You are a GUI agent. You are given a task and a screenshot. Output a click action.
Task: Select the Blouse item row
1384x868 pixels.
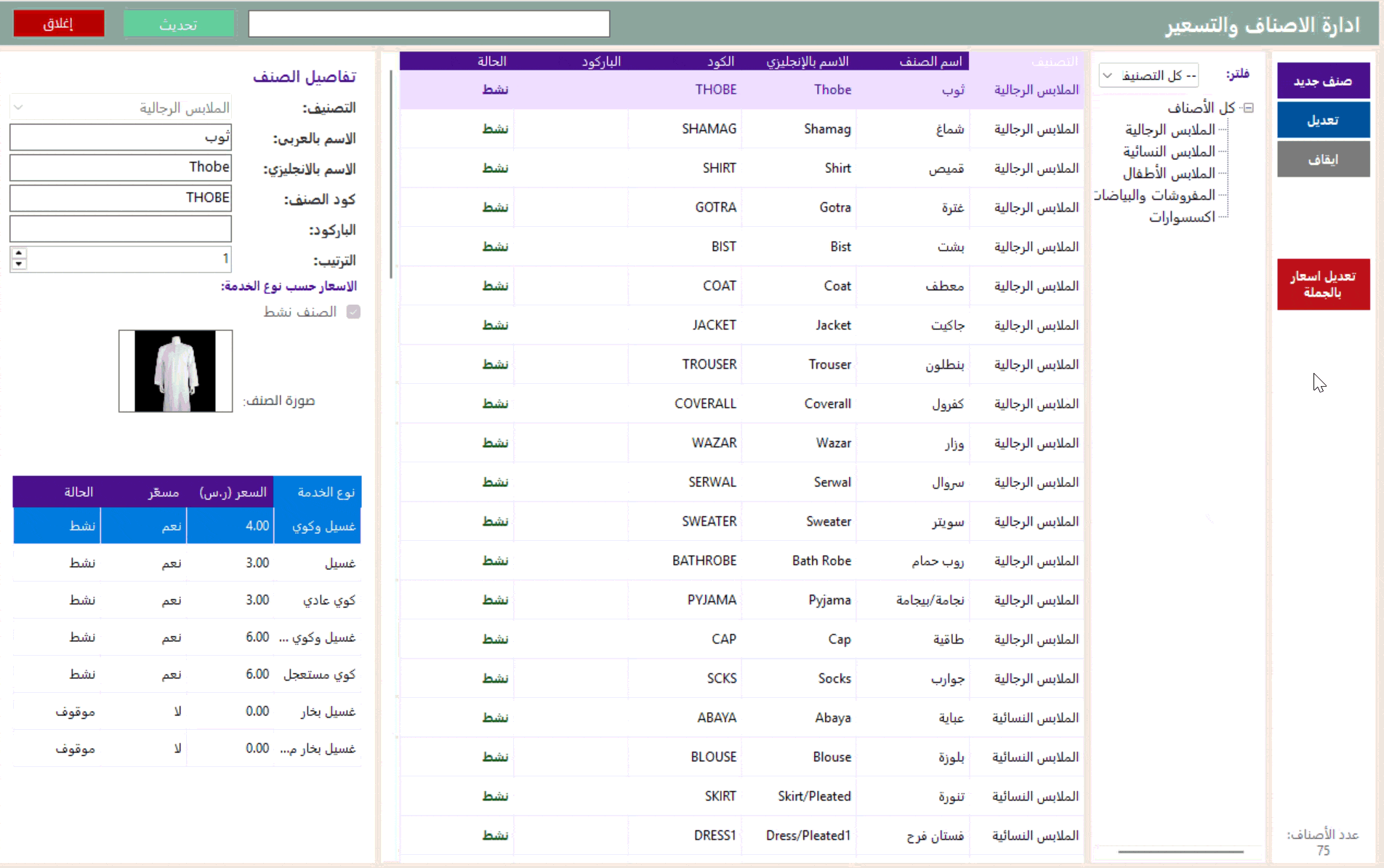tap(741, 757)
